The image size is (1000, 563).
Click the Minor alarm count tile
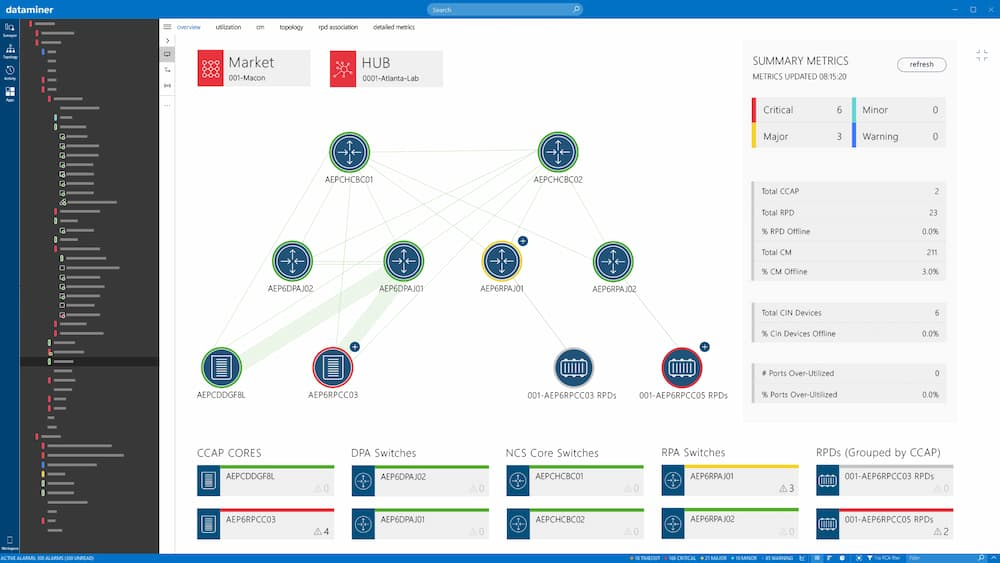click(898, 110)
